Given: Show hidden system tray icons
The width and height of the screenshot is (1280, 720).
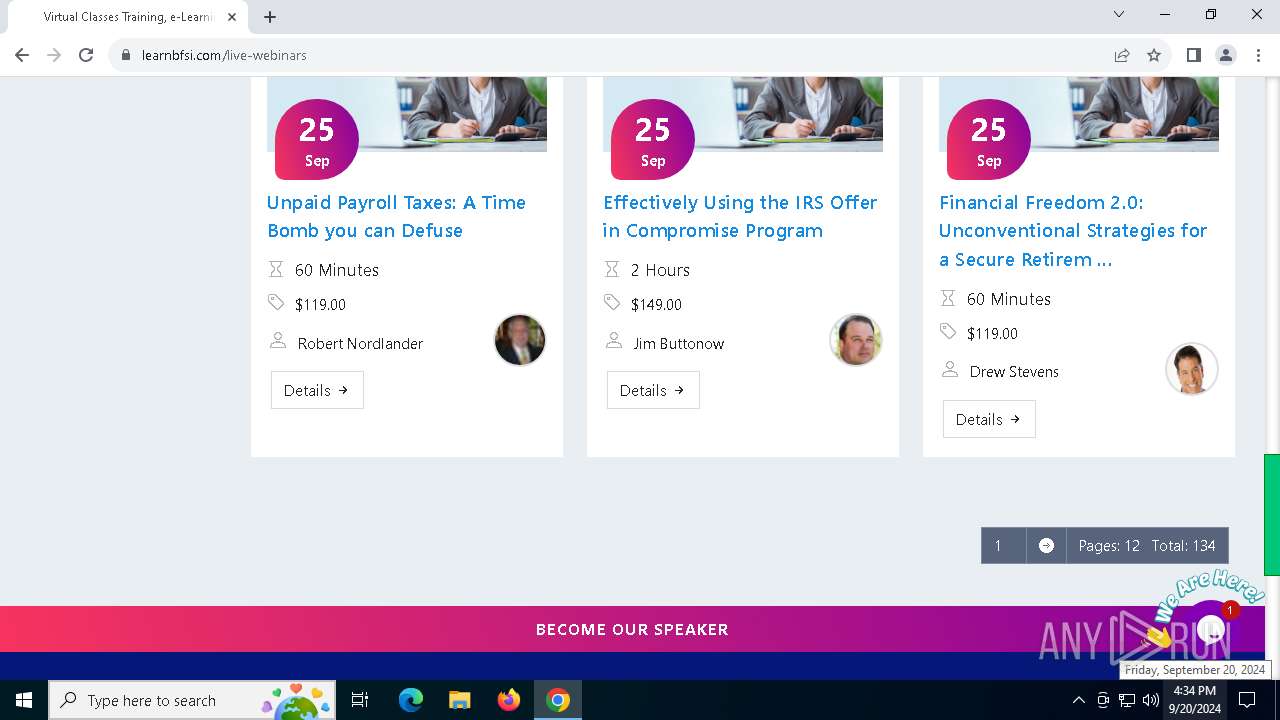Looking at the screenshot, I should tap(1078, 700).
